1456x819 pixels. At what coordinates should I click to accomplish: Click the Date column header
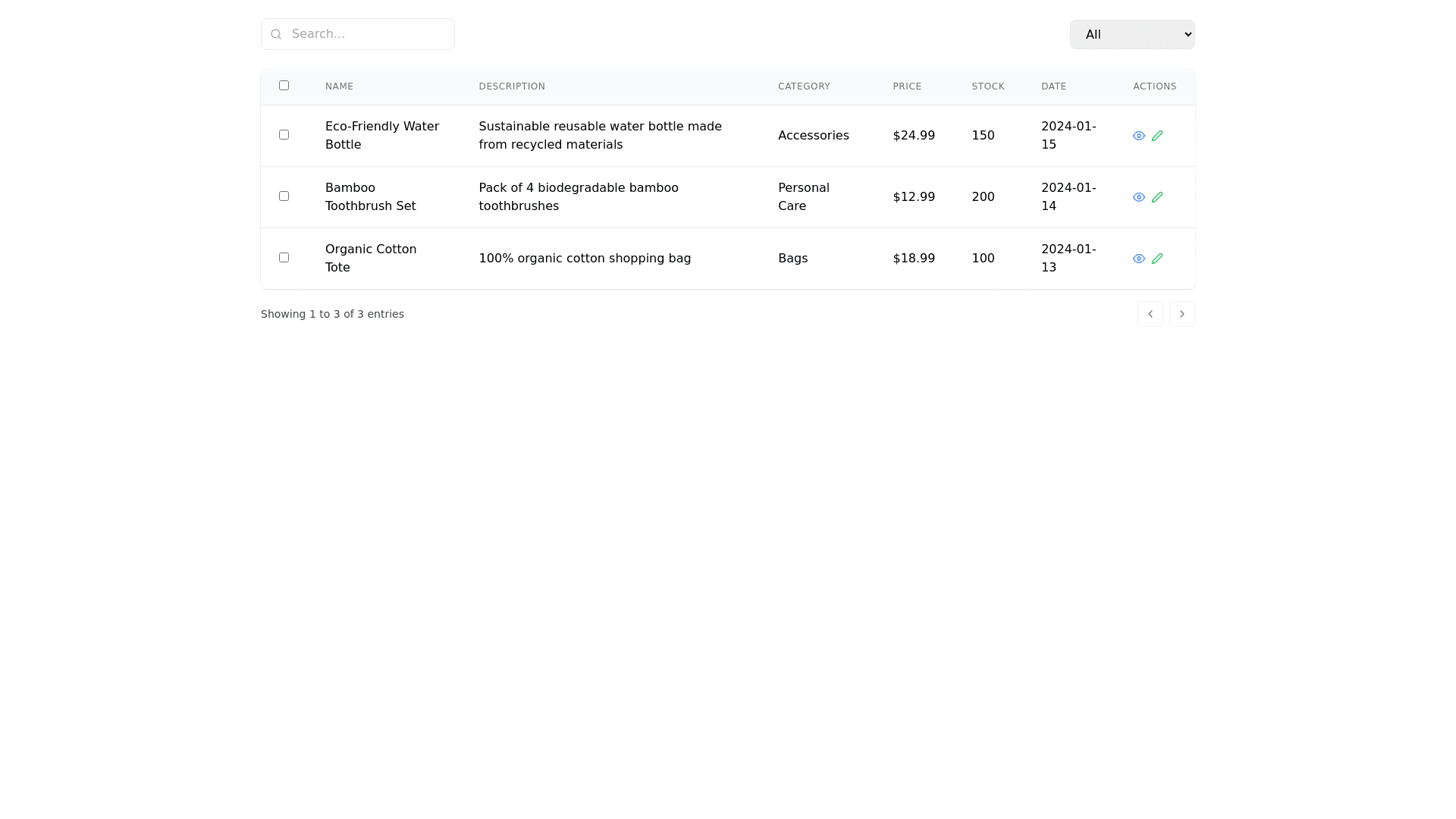1053,86
